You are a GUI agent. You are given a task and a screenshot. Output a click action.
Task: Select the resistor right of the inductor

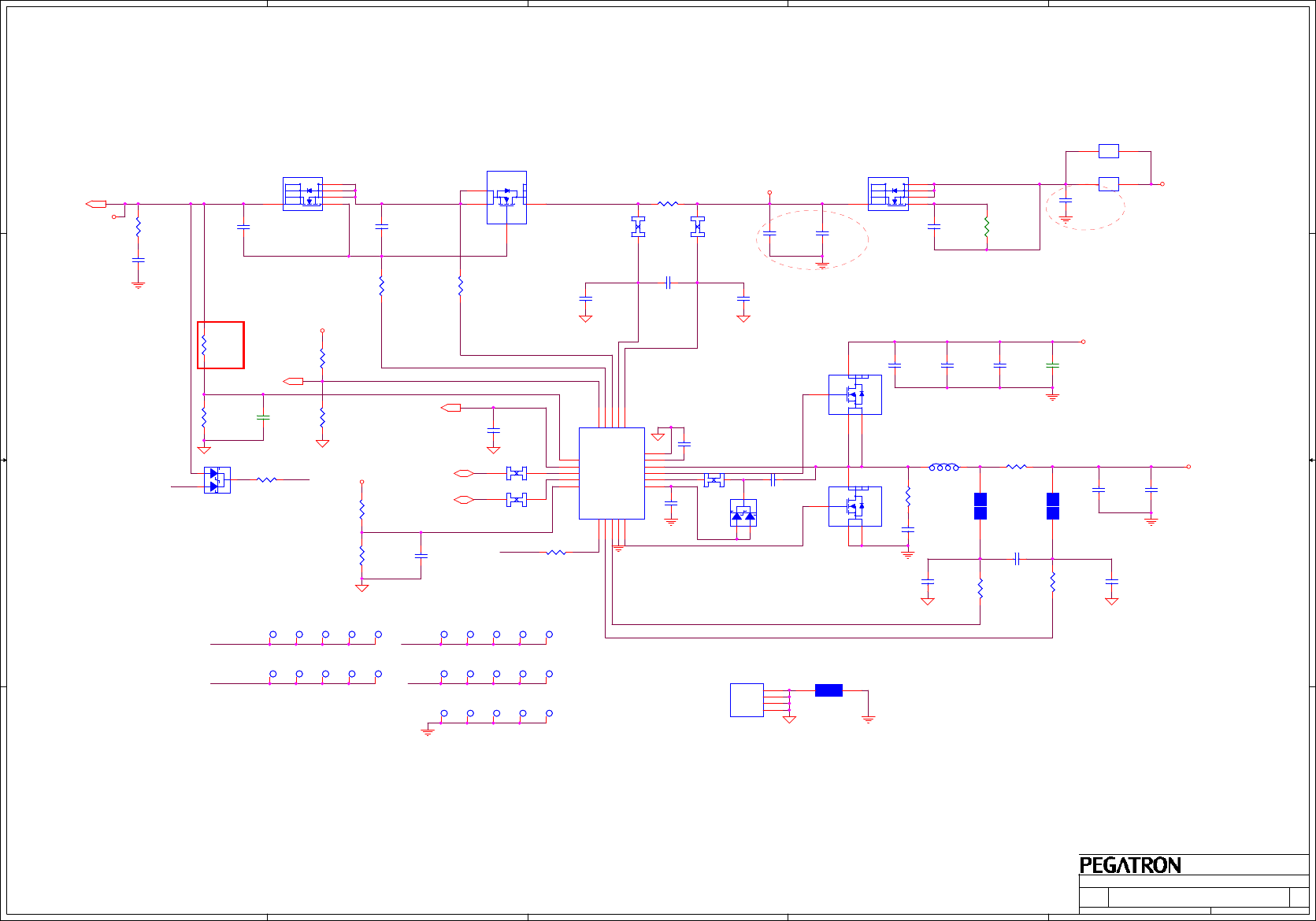1017,467
